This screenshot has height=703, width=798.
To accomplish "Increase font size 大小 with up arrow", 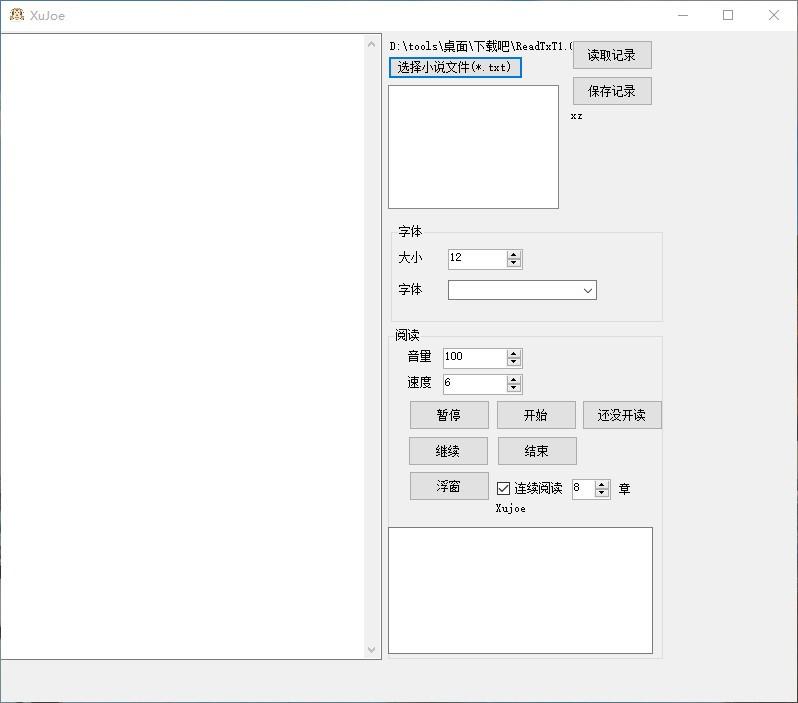I will 514,255.
